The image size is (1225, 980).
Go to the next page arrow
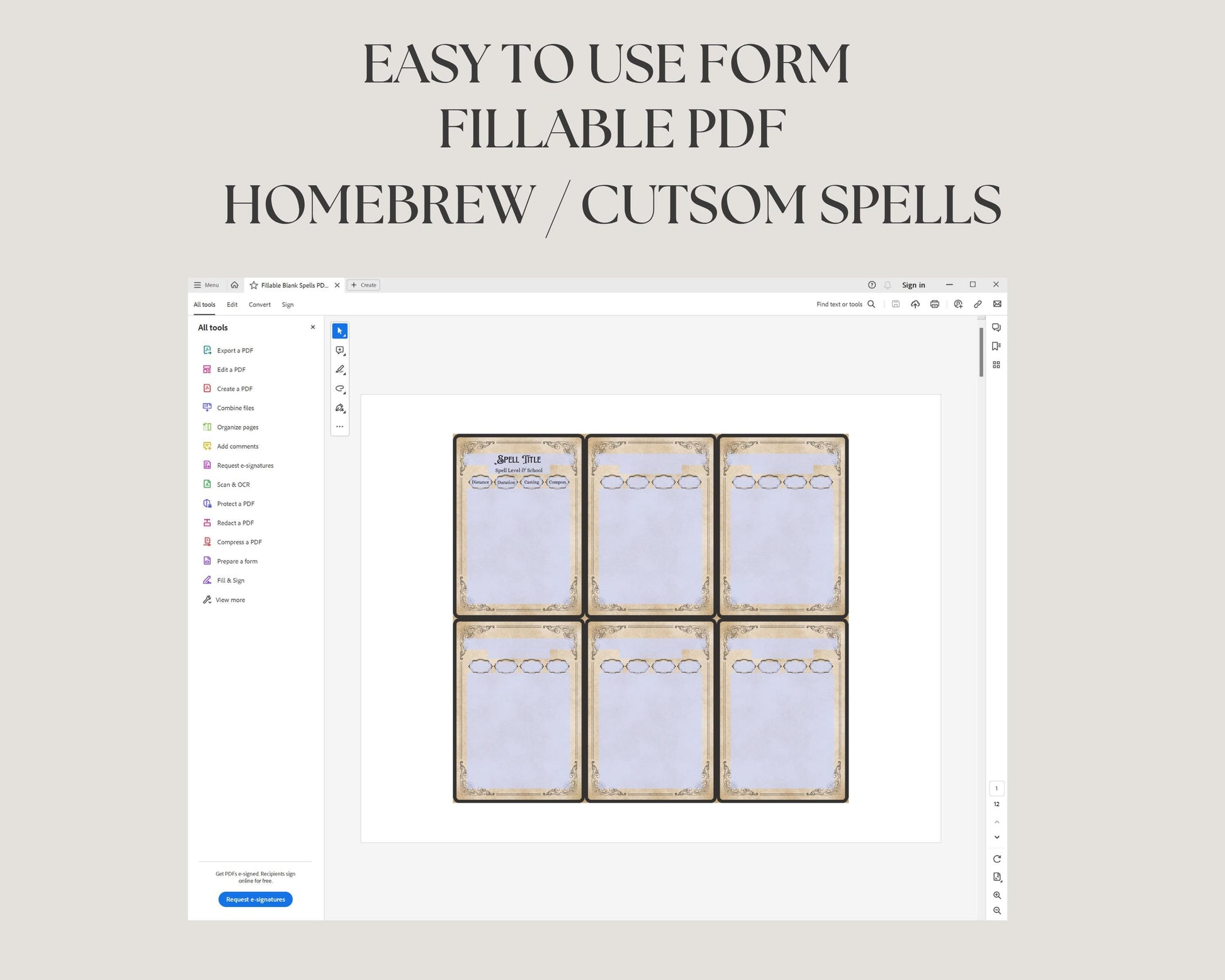click(x=996, y=837)
